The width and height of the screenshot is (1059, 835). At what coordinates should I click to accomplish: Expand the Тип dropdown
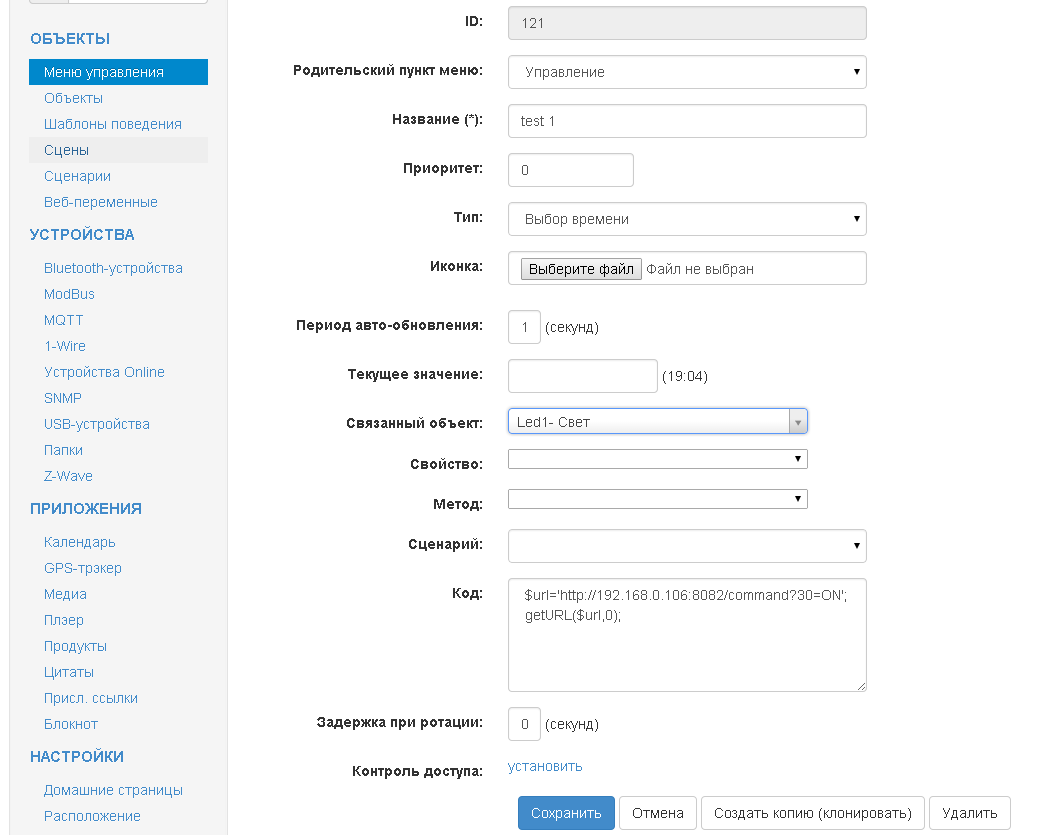687,219
